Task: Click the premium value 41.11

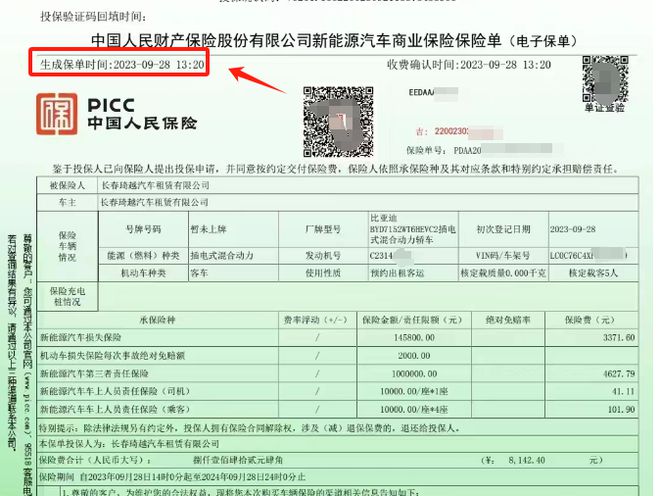Action: point(623,392)
